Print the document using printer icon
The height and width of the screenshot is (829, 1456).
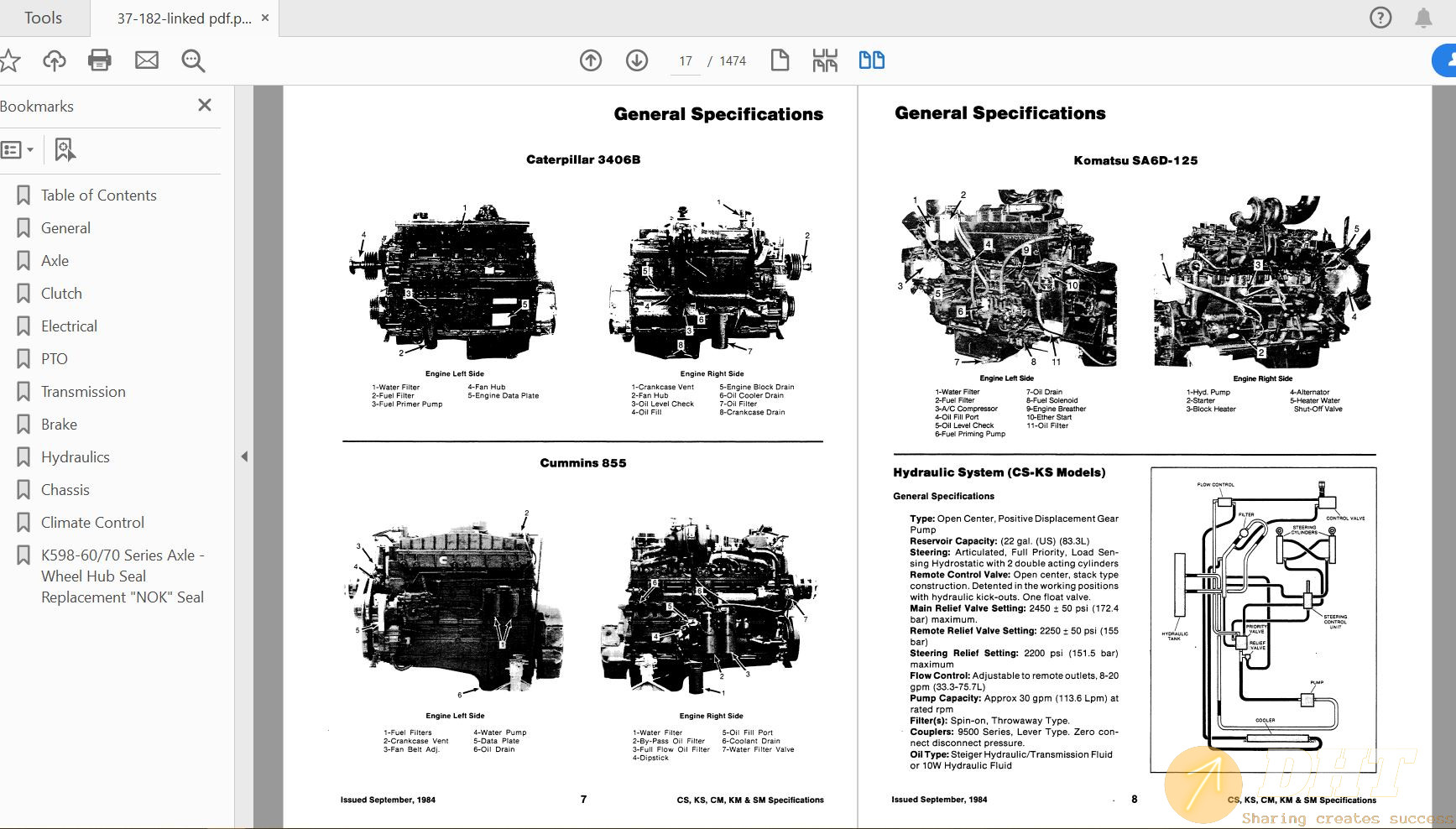click(x=100, y=60)
